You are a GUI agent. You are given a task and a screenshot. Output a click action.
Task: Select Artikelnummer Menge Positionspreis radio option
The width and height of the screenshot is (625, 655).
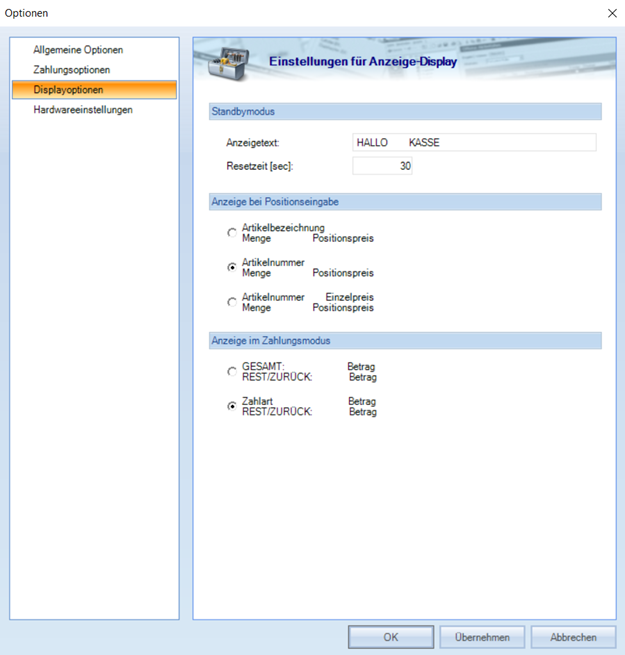coord(232,267)
